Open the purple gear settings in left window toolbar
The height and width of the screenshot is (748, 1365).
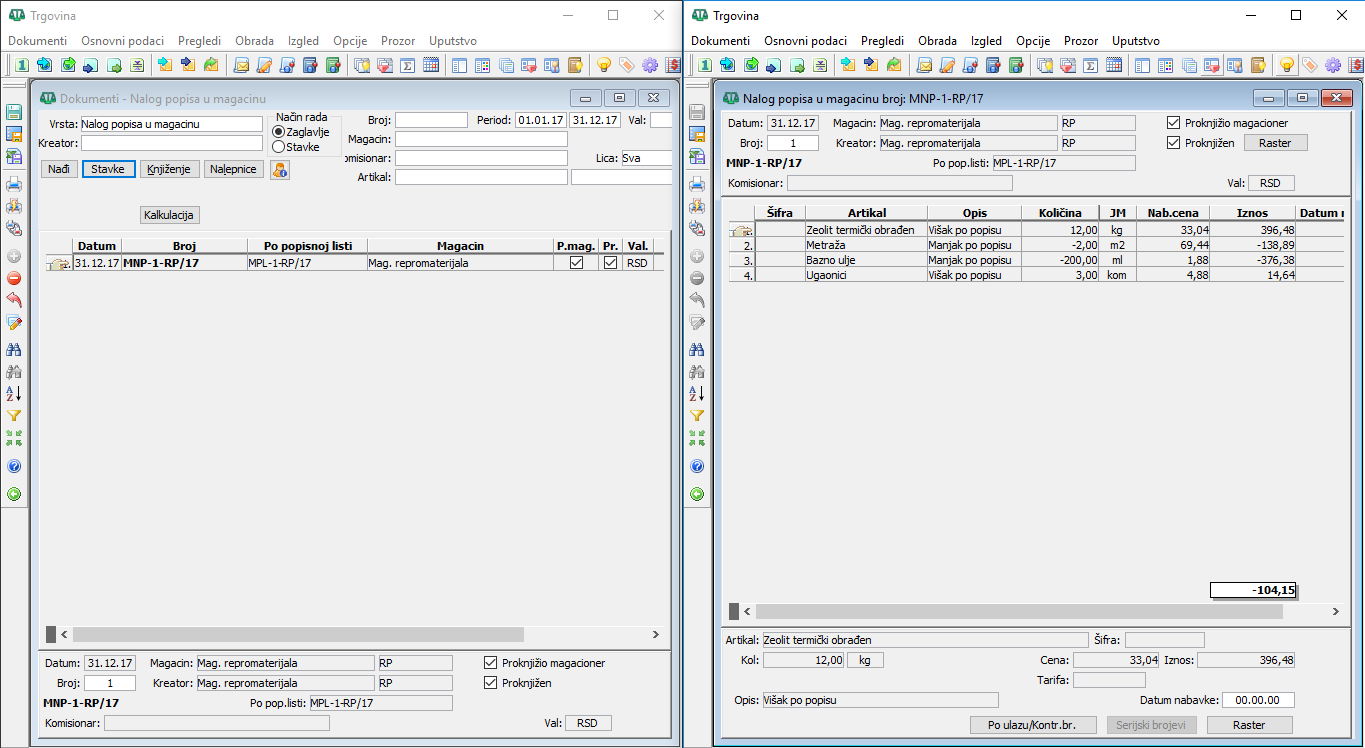pos(650,66)
